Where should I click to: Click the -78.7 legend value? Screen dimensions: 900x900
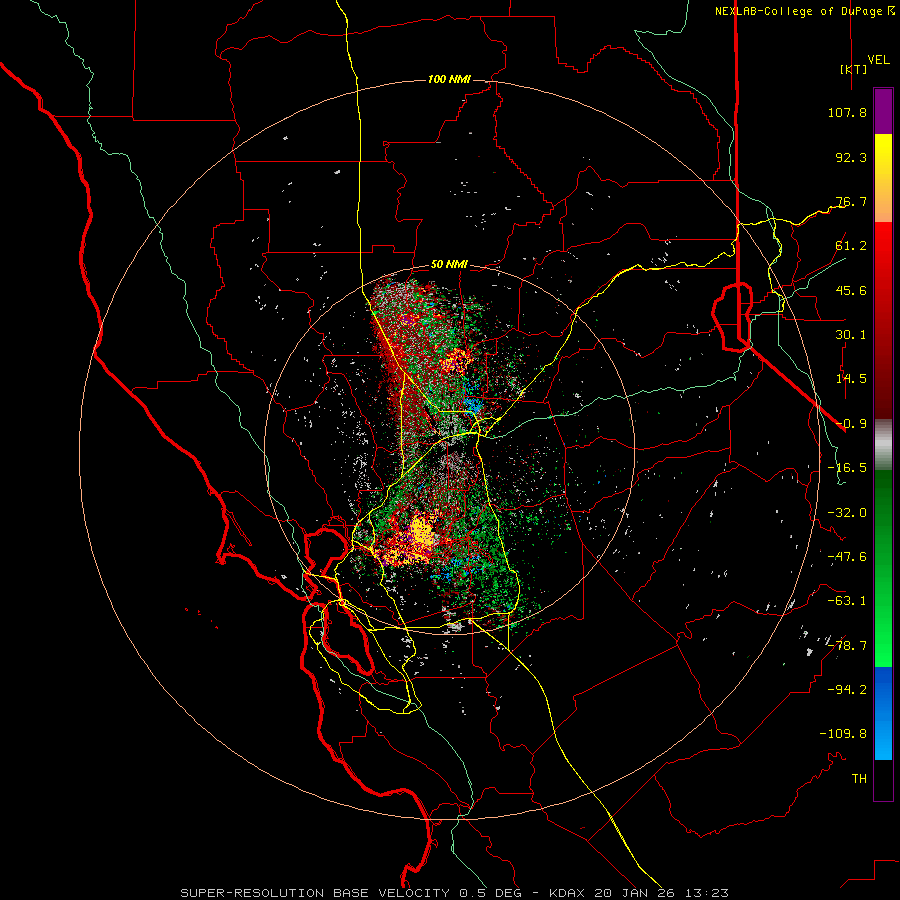tap(847, 646)
